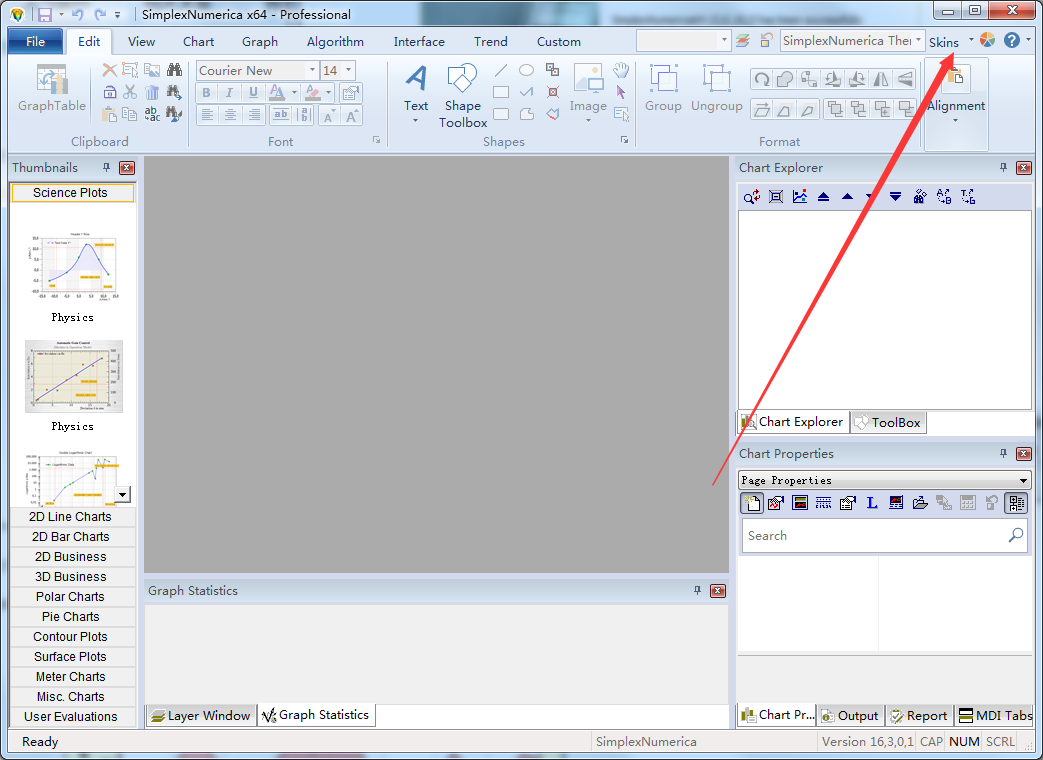The width and height of the screenshot is (1043, 760).
Task: Switch to the Chart ribbon tab
Action: click(x=198, y=41)
